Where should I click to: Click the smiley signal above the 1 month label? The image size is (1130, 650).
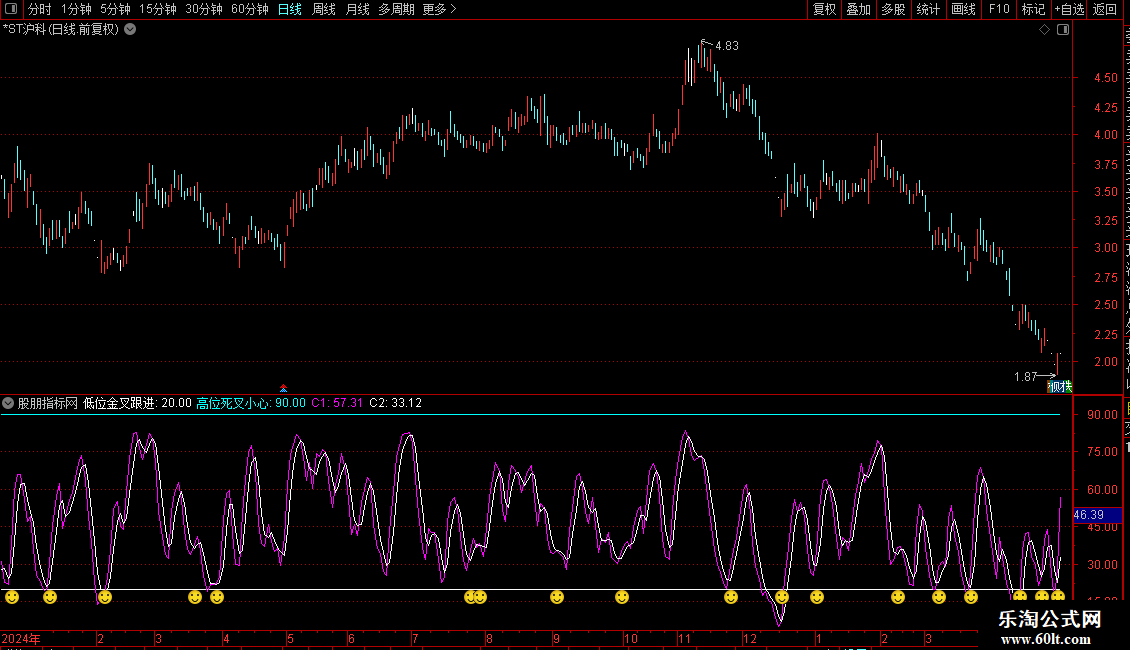coord(817,597)
